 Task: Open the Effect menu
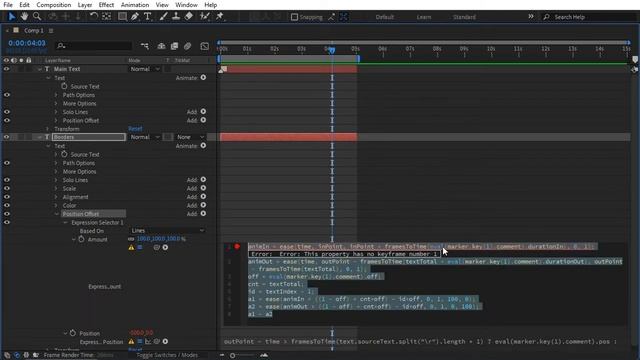[106, 5]
